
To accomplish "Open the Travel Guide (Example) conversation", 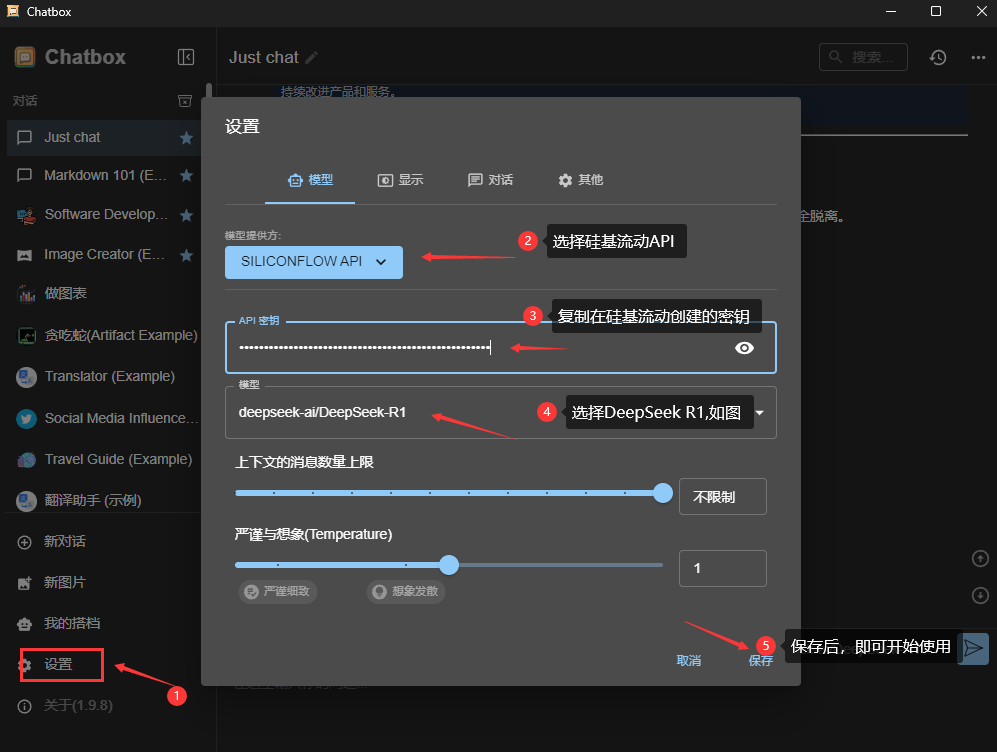I will click(105, 460).
